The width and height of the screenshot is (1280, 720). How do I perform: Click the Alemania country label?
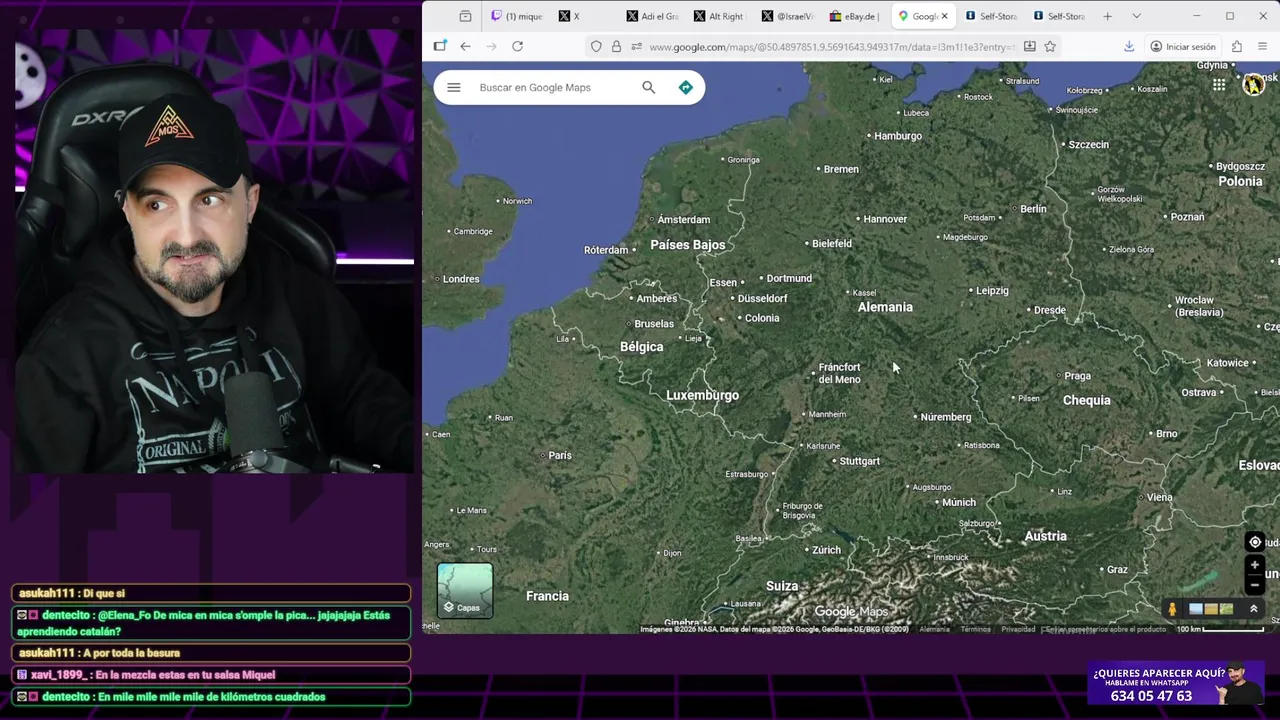[x=885, y=307]
